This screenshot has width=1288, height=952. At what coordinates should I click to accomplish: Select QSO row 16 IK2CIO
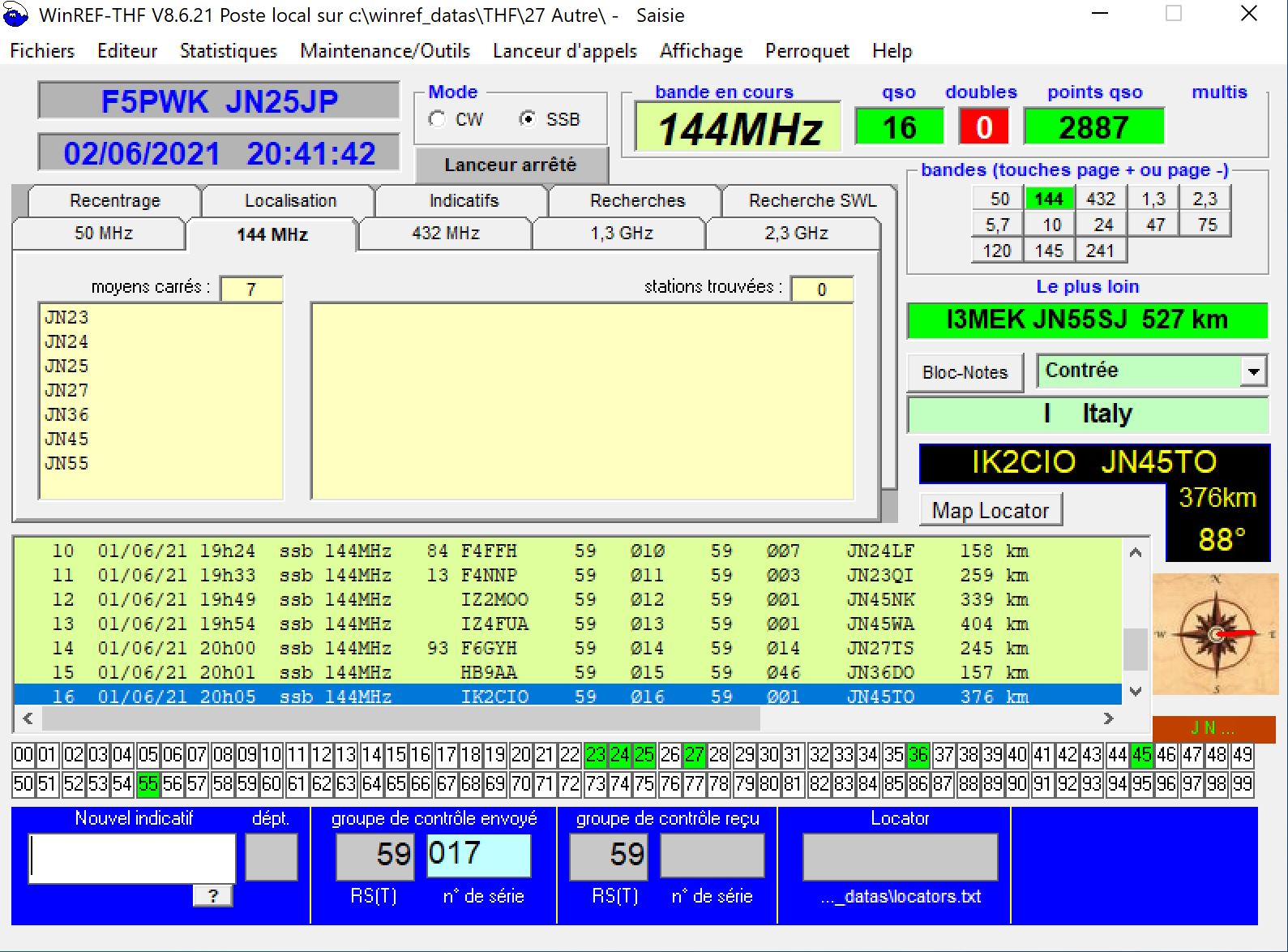568,696
